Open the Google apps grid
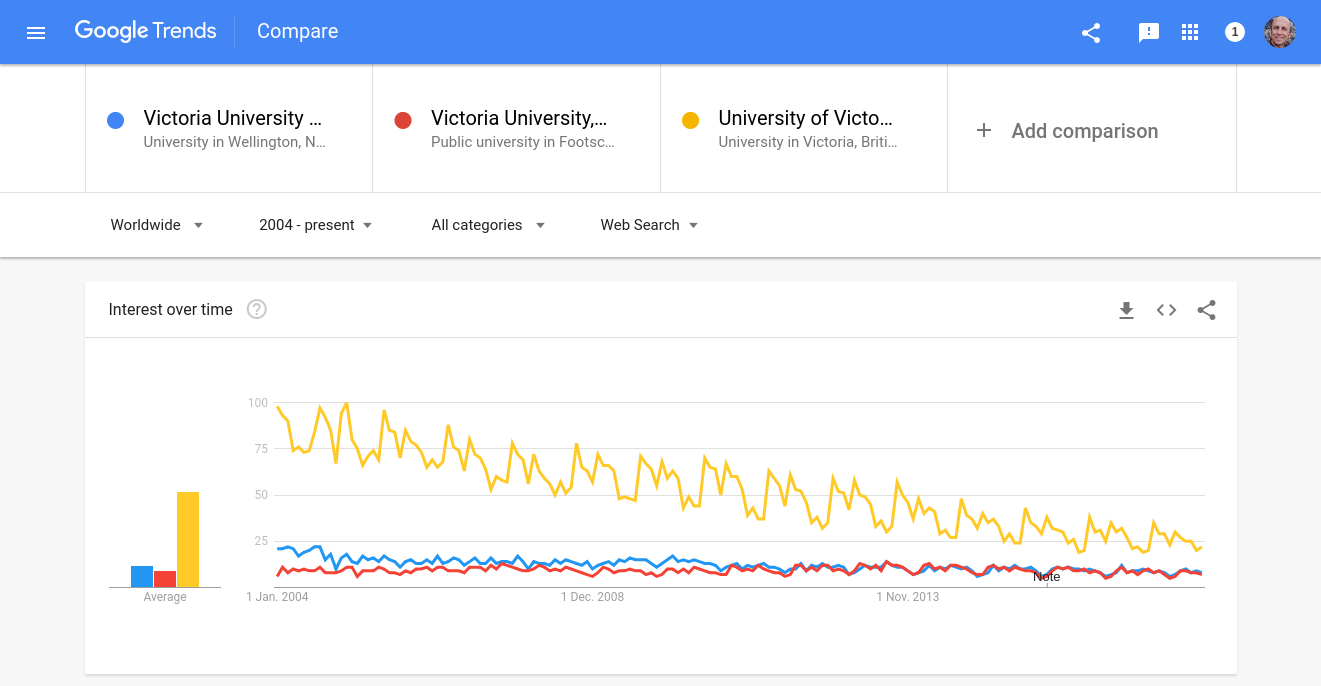The image size is (1321, 686). point(1190,32)
